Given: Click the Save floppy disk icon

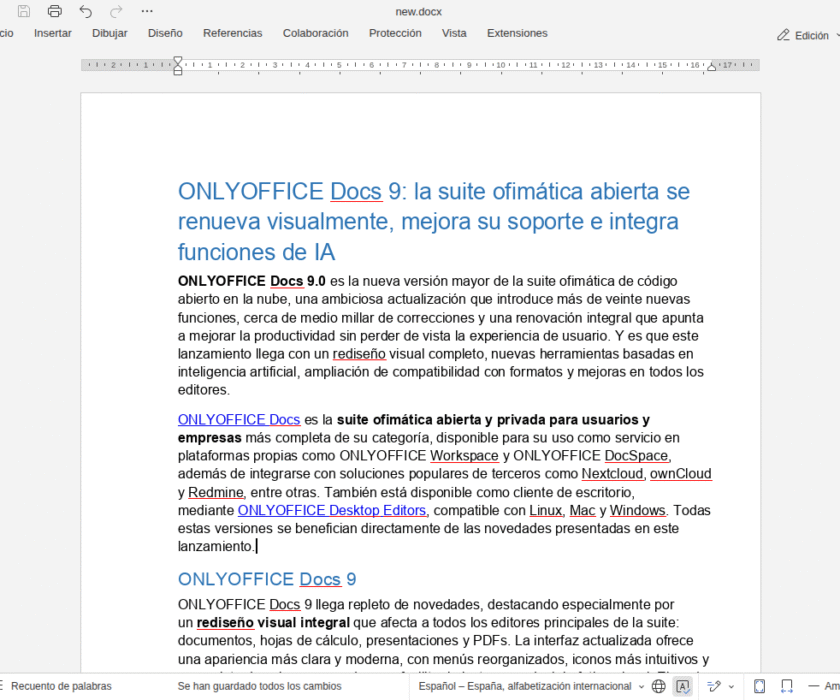Looking at the screenshot, I should tap(24, 11).
